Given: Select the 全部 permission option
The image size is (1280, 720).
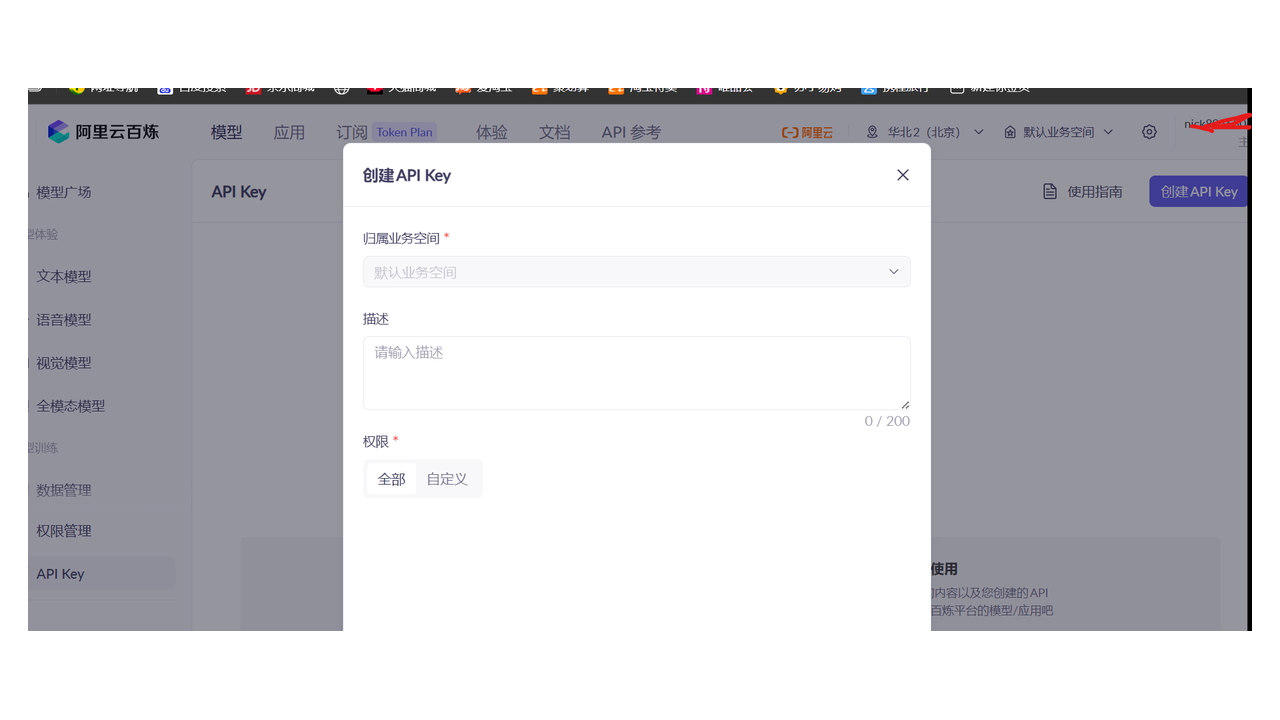Looking at the screenshot, I should 391,478.
